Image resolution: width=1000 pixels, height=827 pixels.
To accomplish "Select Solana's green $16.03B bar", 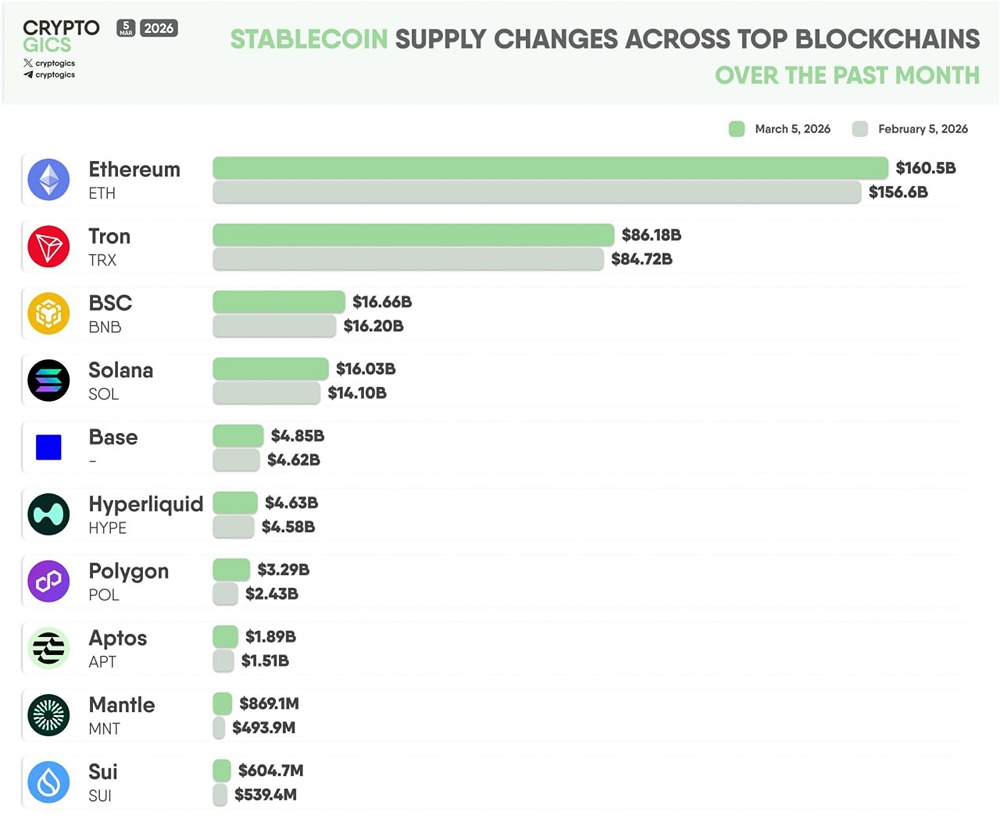I will (270, 369).
